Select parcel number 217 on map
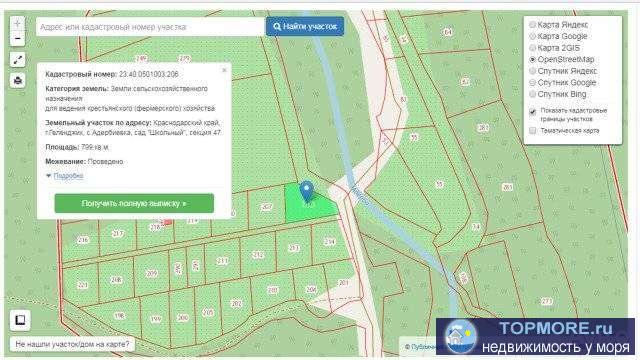Image resolution: width=640 pixels, height=360 pixels. [118, 234]
